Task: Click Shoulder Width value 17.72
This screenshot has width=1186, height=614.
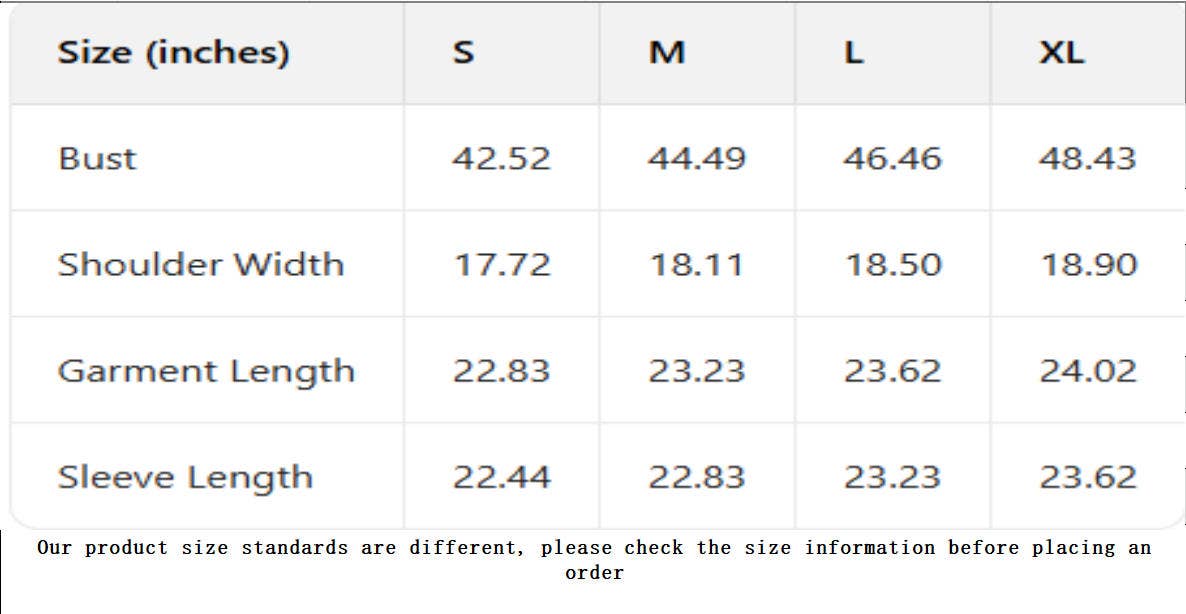Action: click(502, 264)
